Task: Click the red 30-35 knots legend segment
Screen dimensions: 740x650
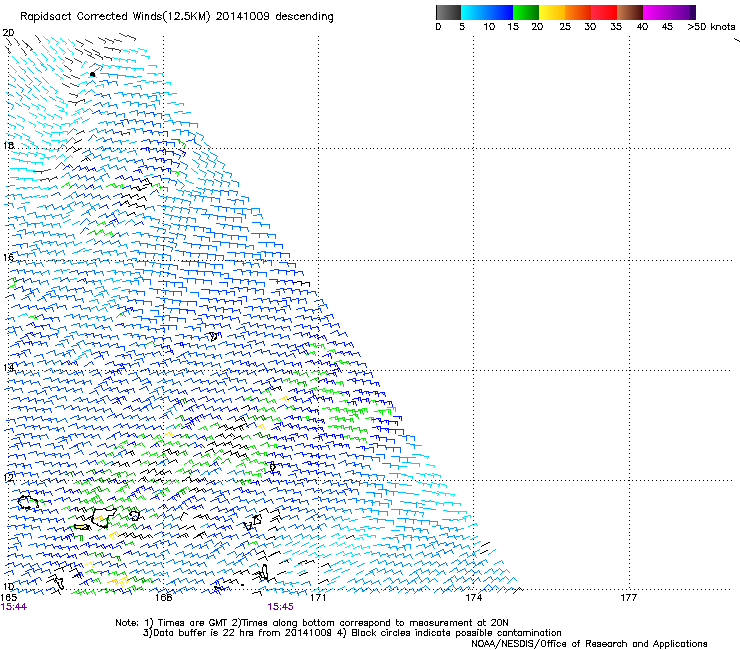Action: click(604, 12)
